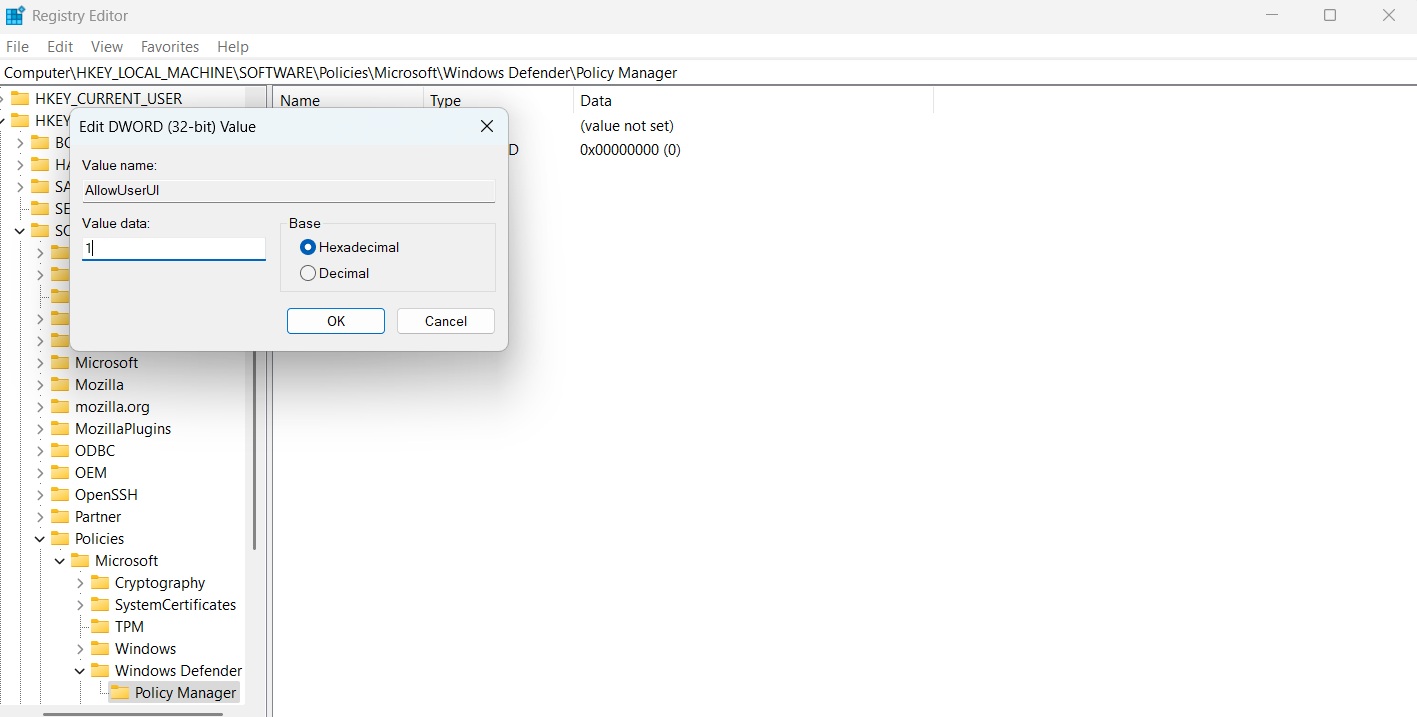The image size is (1417, 717).
Task: Expand the Windows key under Policies
Action: [x=80, y=648]
